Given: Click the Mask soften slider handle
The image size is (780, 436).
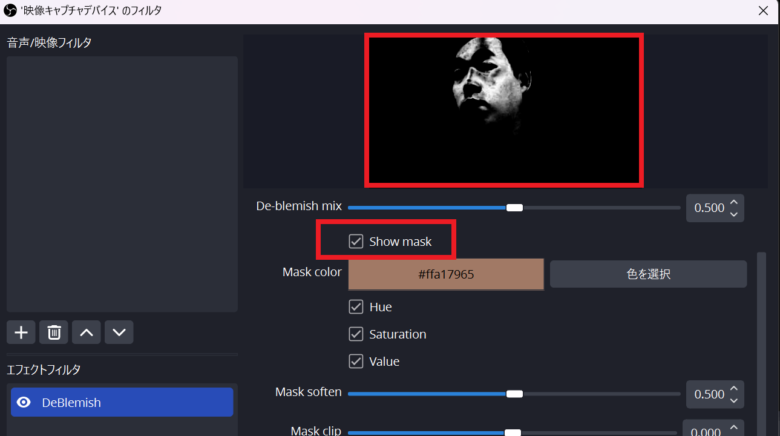Looking at the screenshot, I should 514,393.
